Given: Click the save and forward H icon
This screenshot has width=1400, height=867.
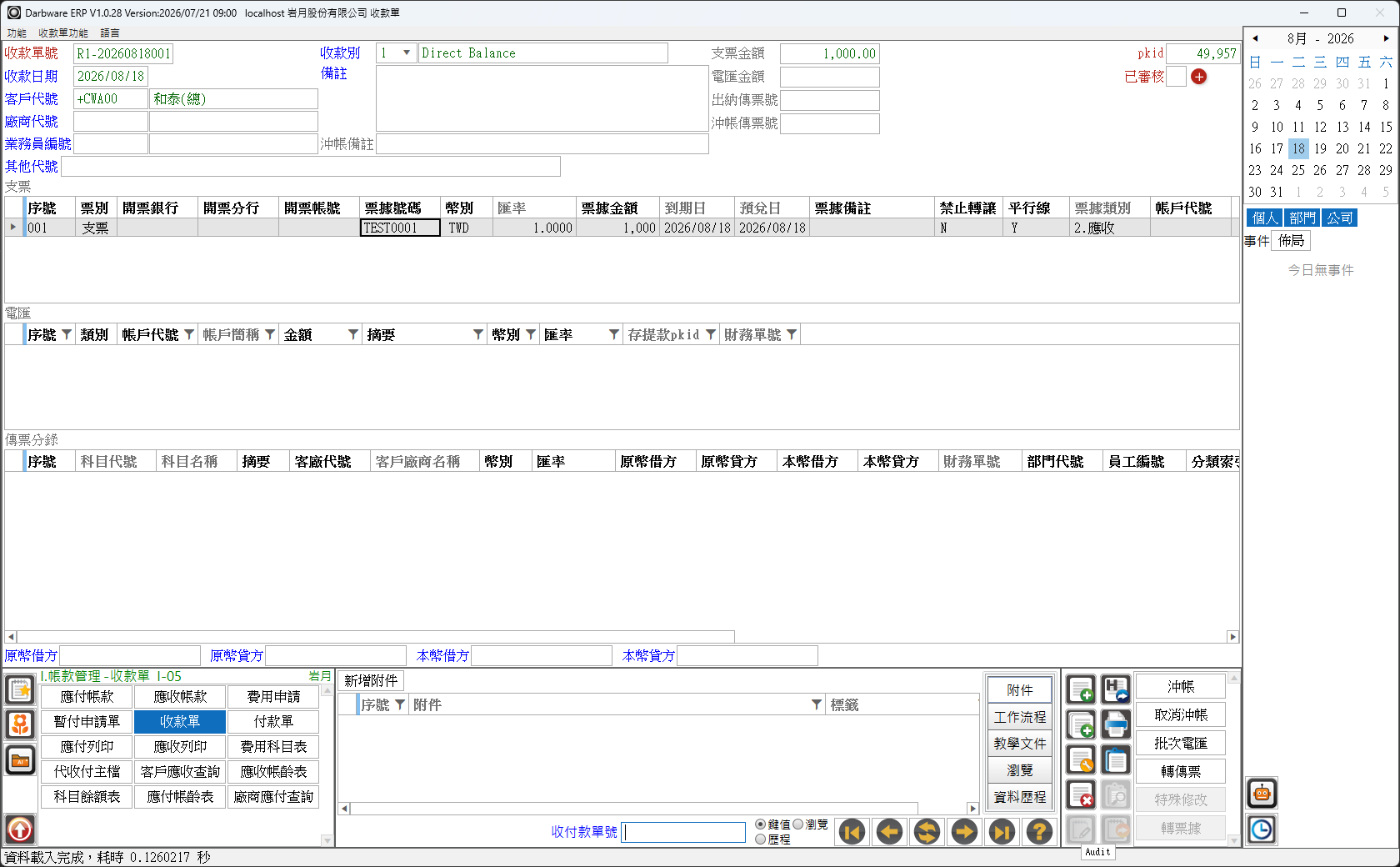Looking at the screenshot, I should (x=1116, y=690).
